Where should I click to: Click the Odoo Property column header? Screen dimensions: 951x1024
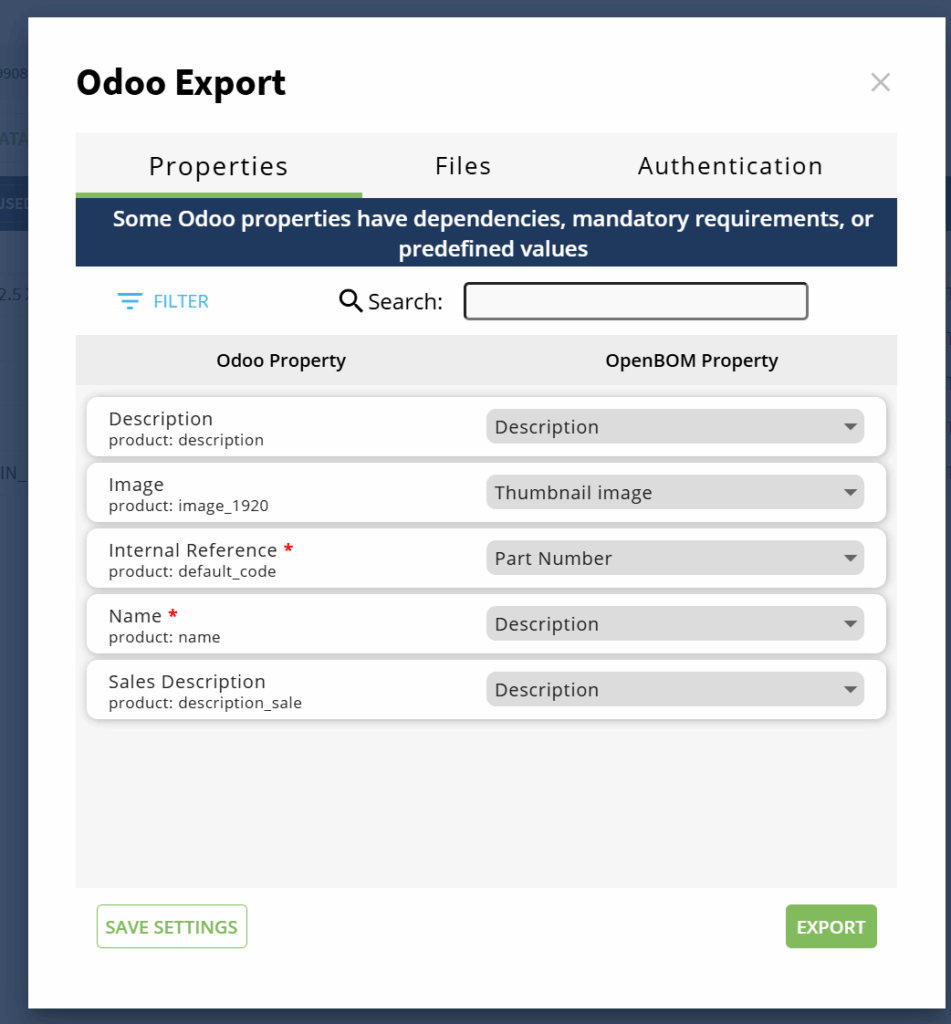(x=281, y=361)
